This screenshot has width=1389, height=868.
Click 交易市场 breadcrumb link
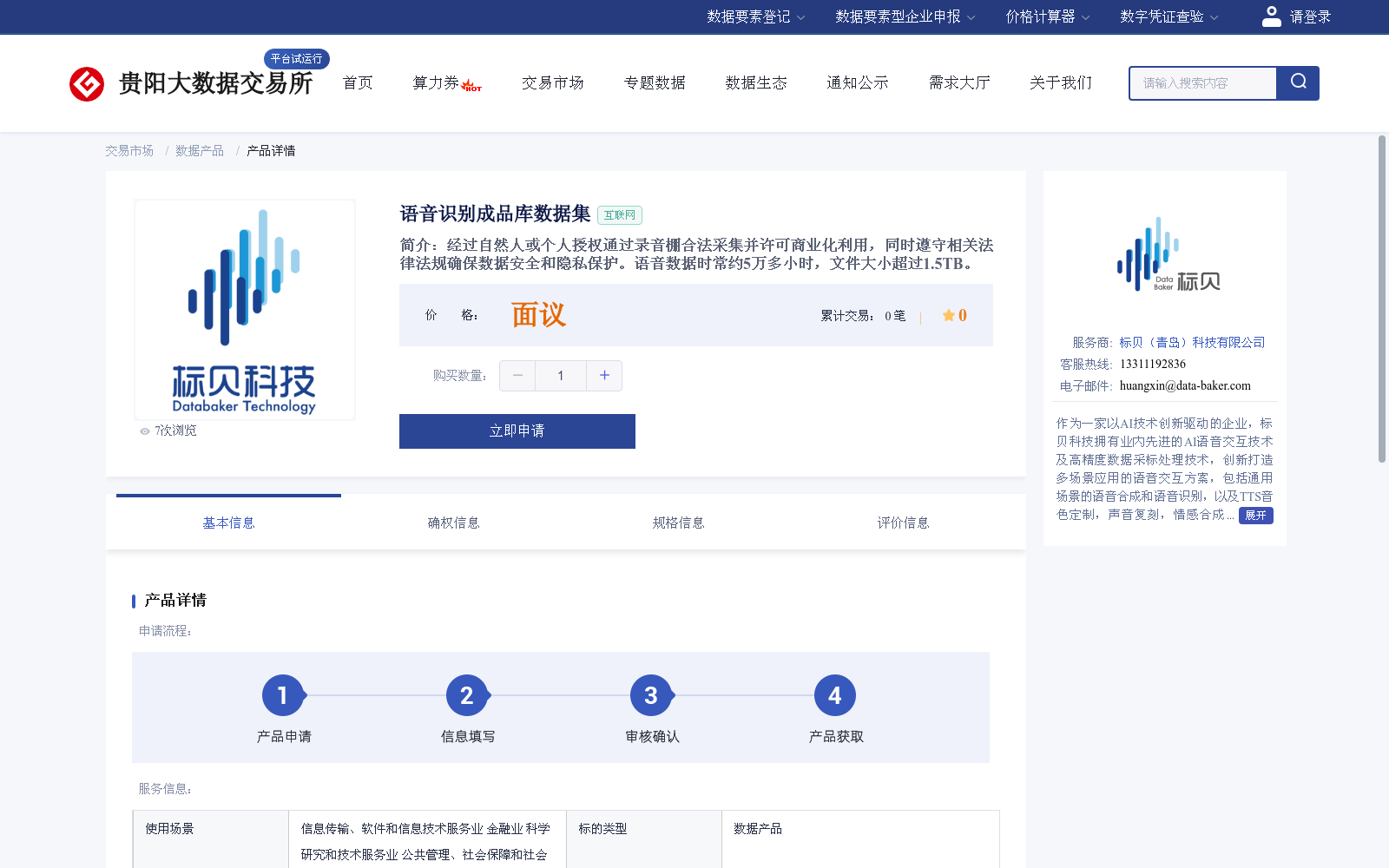(129, 151)
